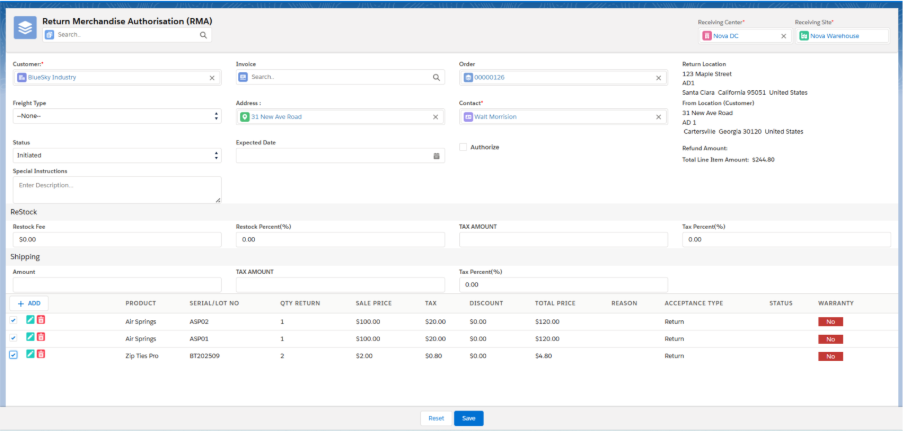This screenshot has height=432, width=903.
Task: Remove order 00000126 from Order field
Action: click(x=659, y=77)
